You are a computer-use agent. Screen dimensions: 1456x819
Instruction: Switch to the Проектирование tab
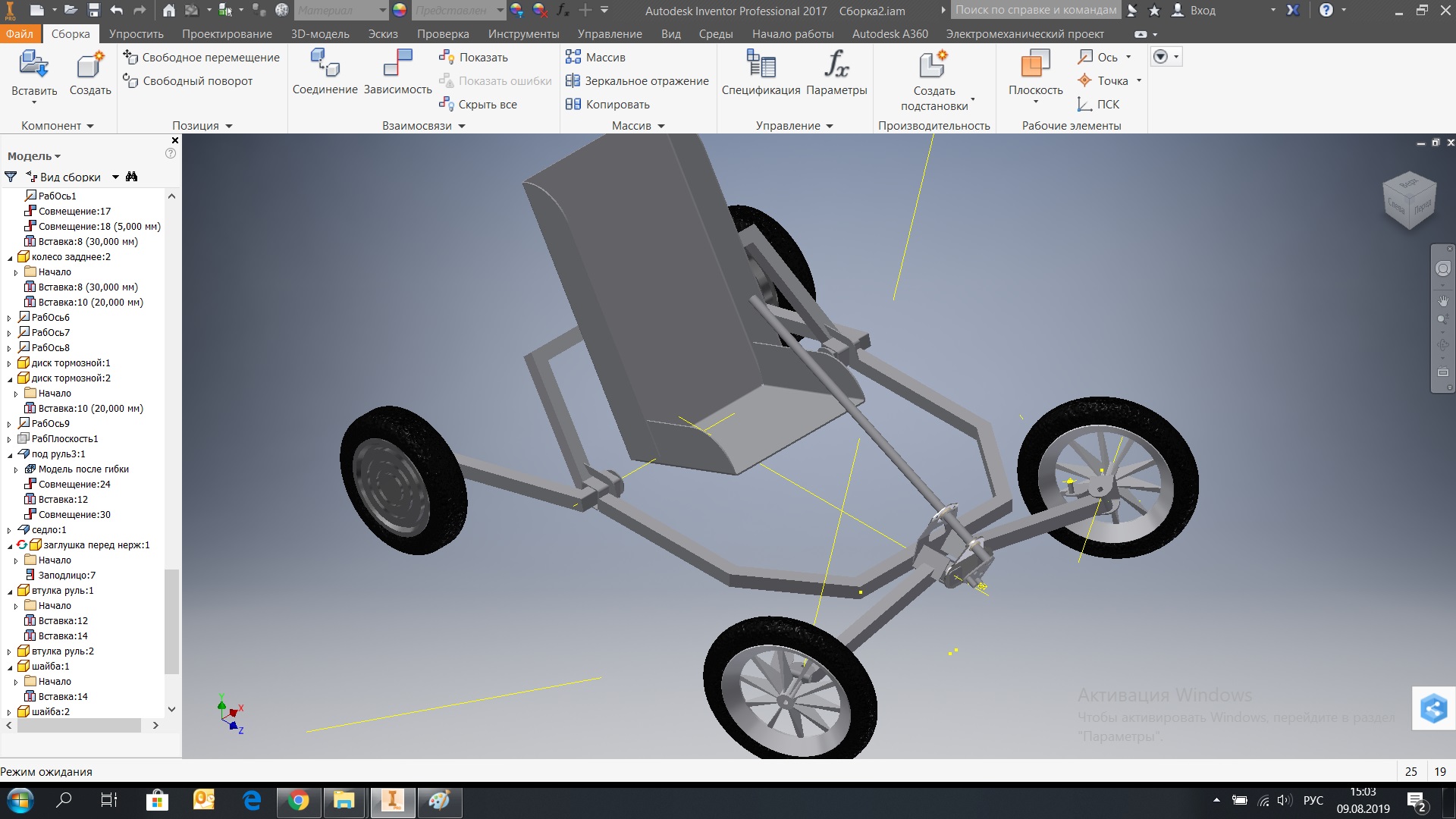227,34
